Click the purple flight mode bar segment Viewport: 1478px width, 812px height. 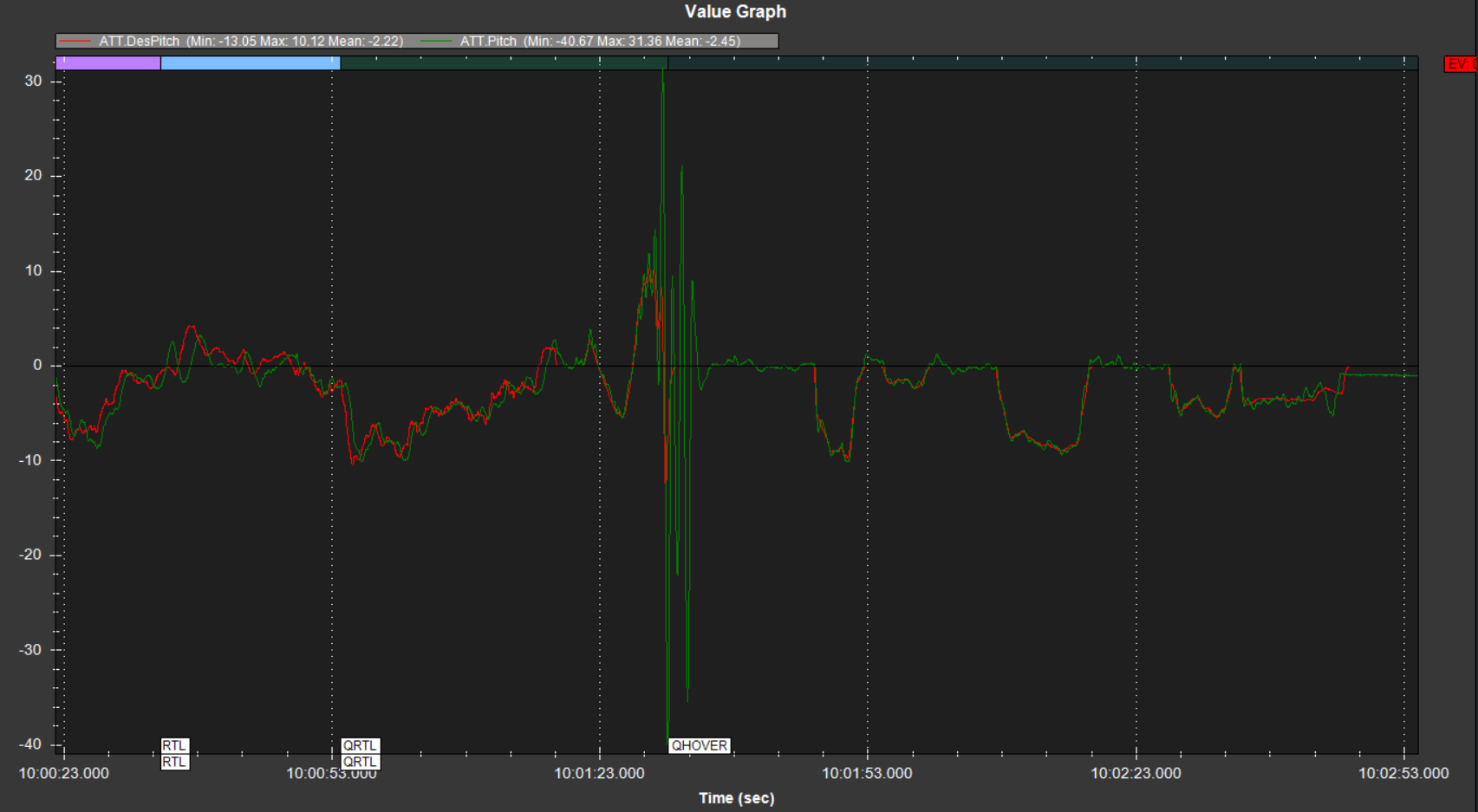[x=108, y=63]
